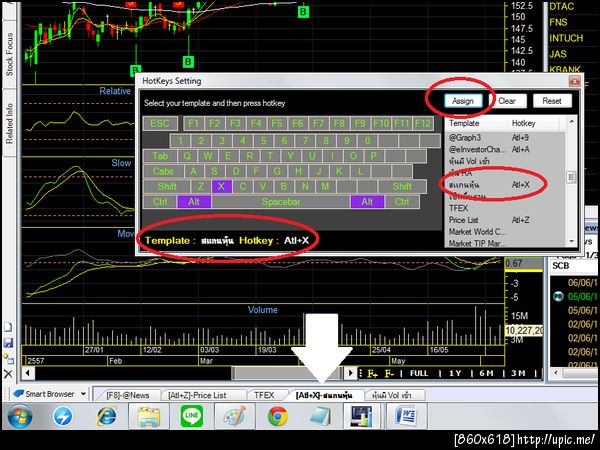Open the Smart Browser dropdown arrow

(x=83, y=394)
